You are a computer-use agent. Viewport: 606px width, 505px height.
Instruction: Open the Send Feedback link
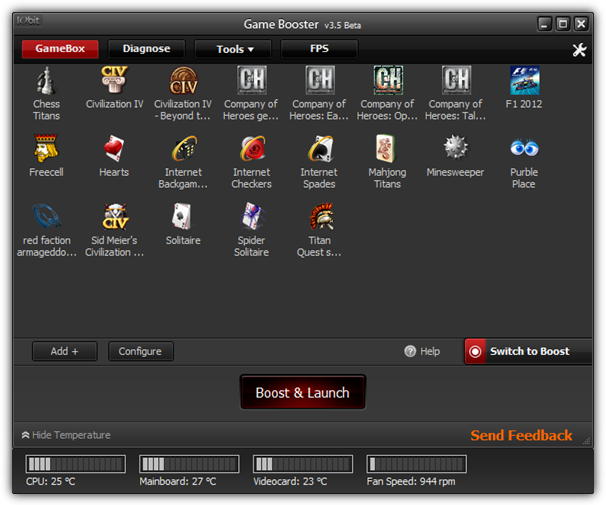coord(521,435)
